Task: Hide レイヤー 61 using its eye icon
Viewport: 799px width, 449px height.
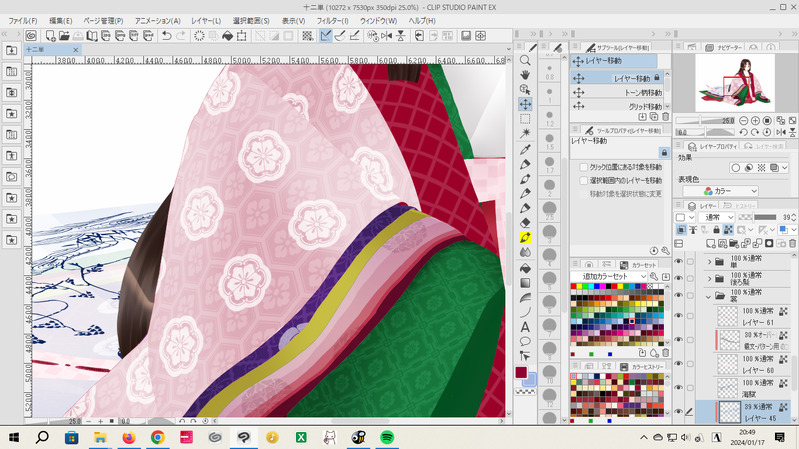Action: click(679, 315)
